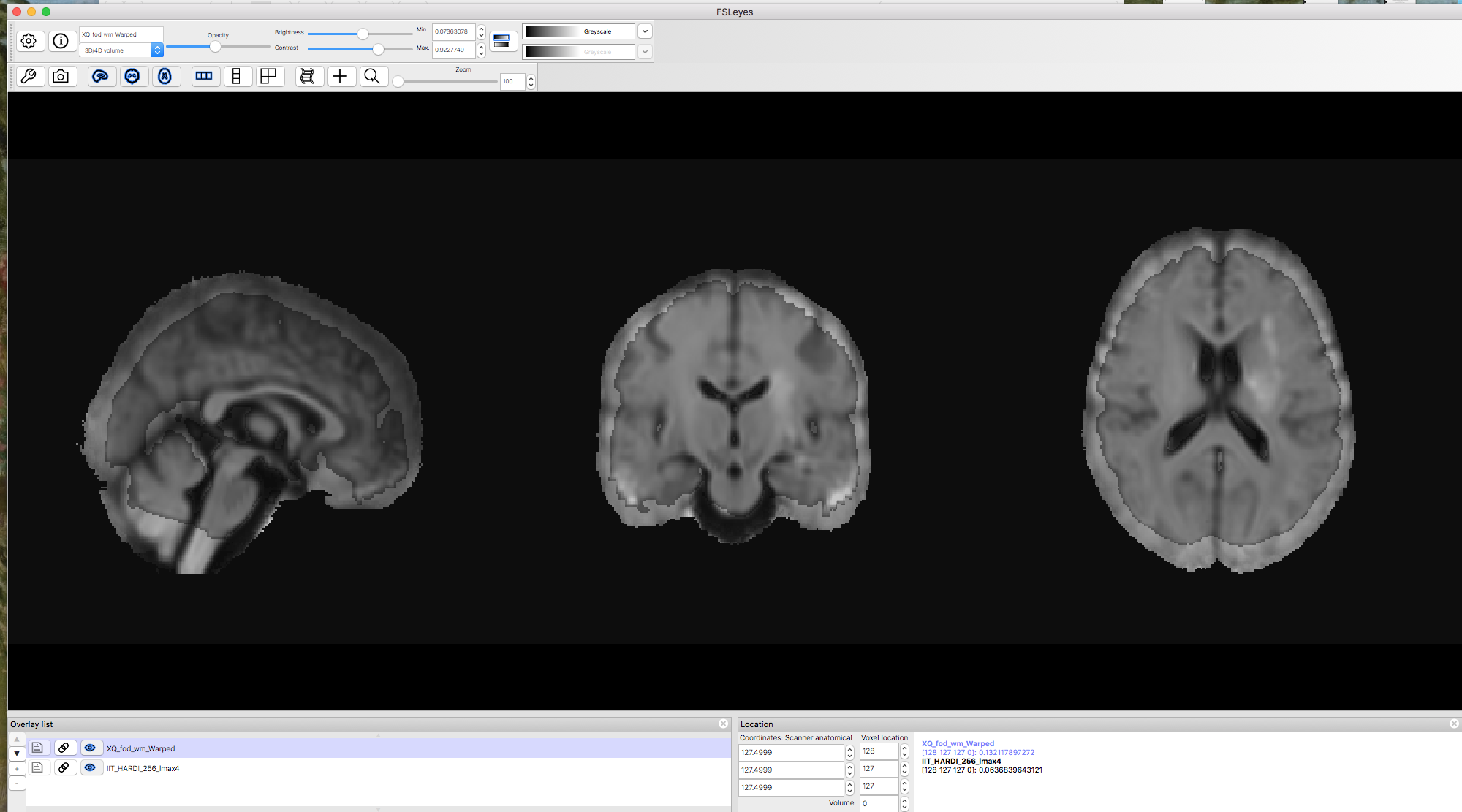
Task: Switch to horizontal layout
Action: pyautogui.click(x=205, y=77)
